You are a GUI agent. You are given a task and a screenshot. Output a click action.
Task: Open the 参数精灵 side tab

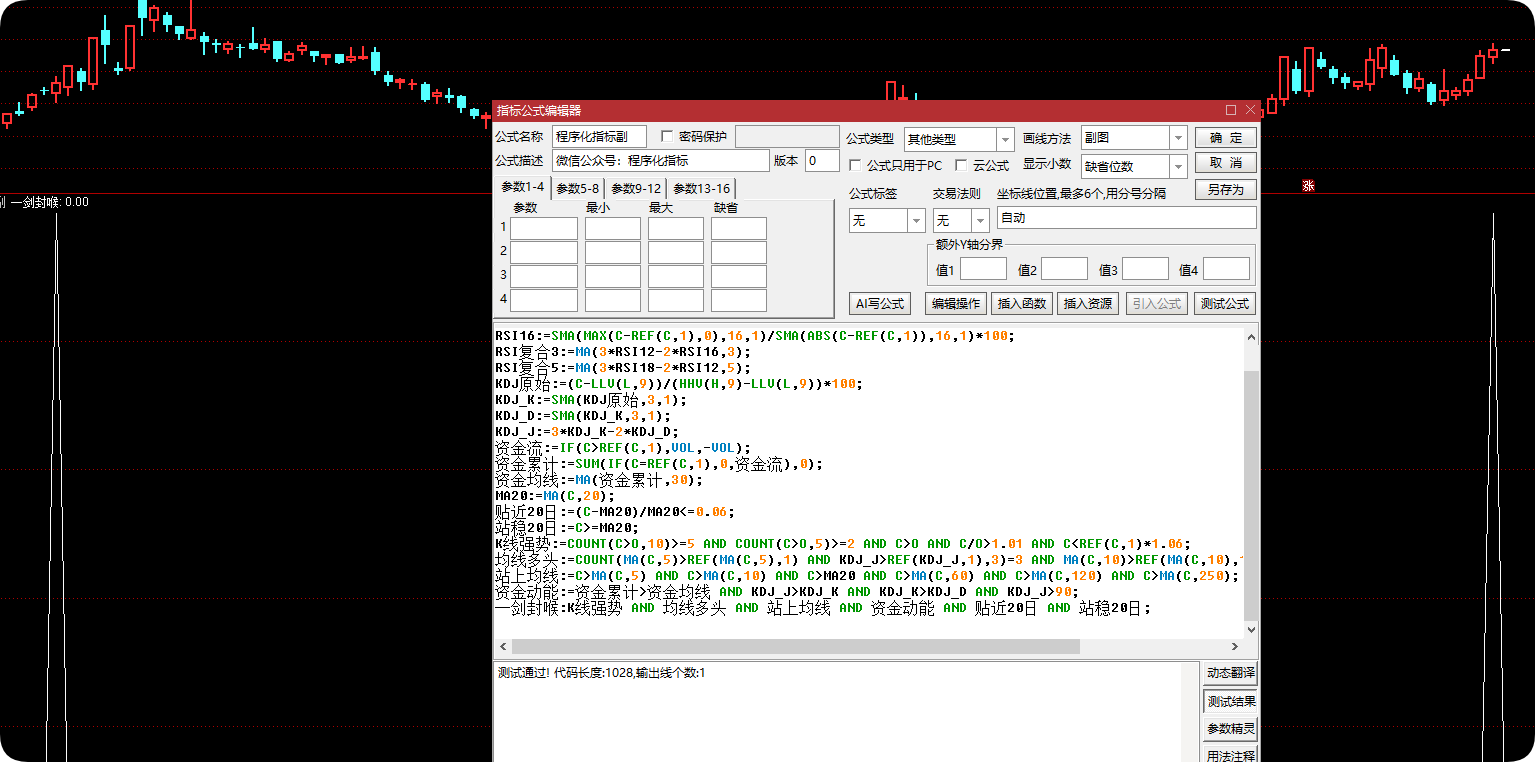[1230, 729]
